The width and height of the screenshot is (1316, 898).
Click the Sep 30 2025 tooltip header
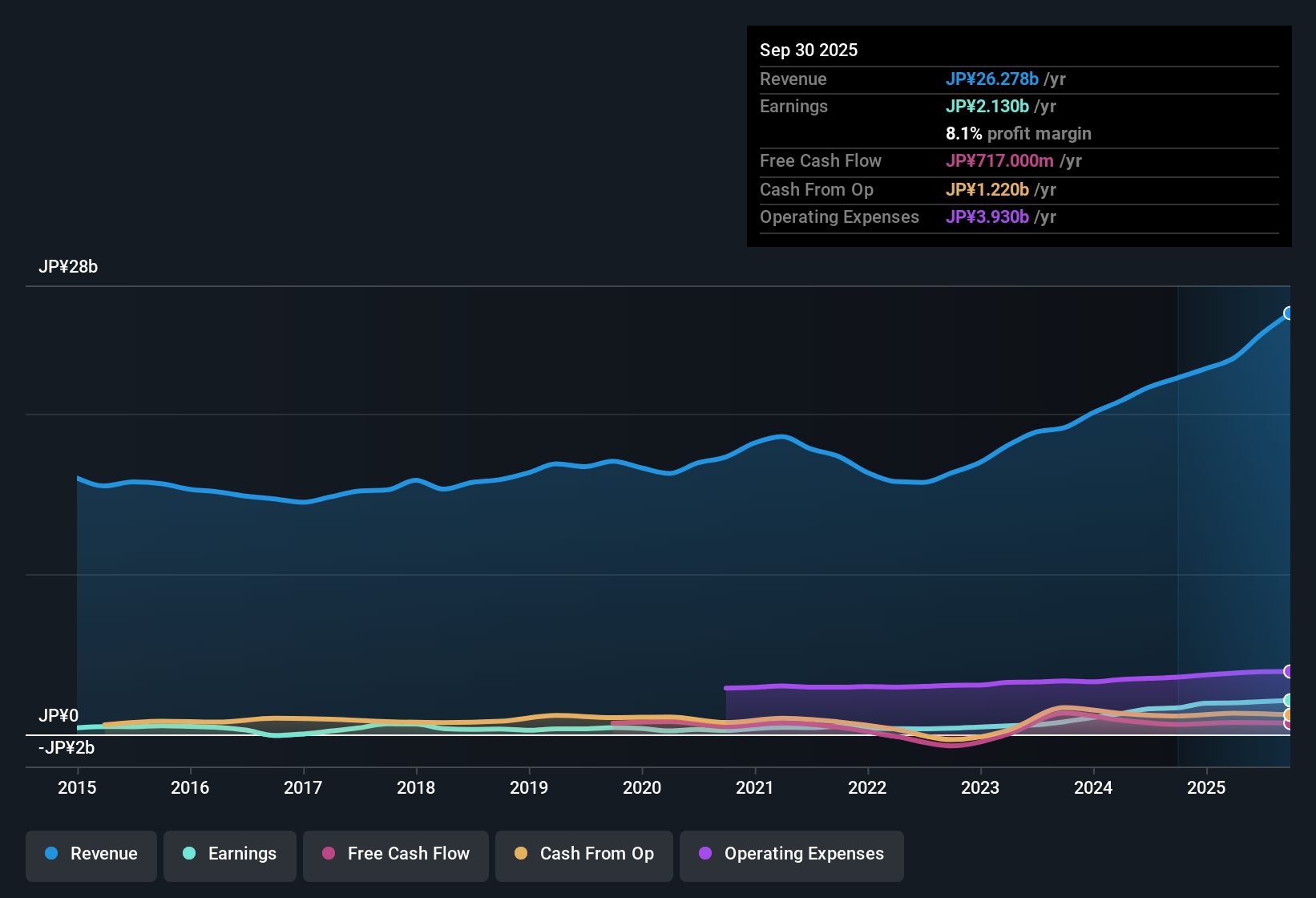(809, 50)
